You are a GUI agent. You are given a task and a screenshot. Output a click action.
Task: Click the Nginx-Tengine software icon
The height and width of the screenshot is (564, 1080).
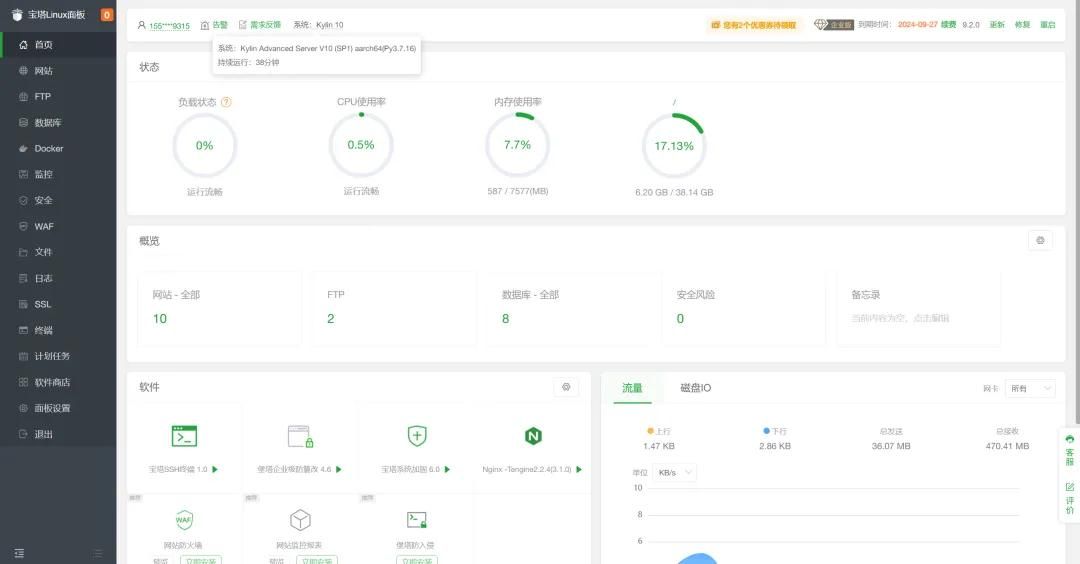click(533, 436)
